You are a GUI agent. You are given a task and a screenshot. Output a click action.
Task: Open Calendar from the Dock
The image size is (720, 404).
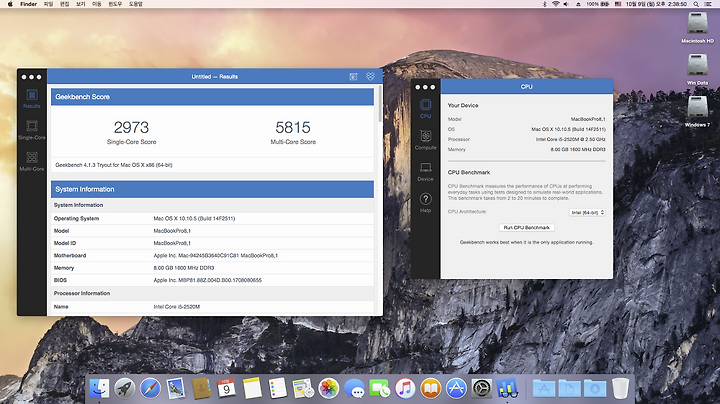226,388
